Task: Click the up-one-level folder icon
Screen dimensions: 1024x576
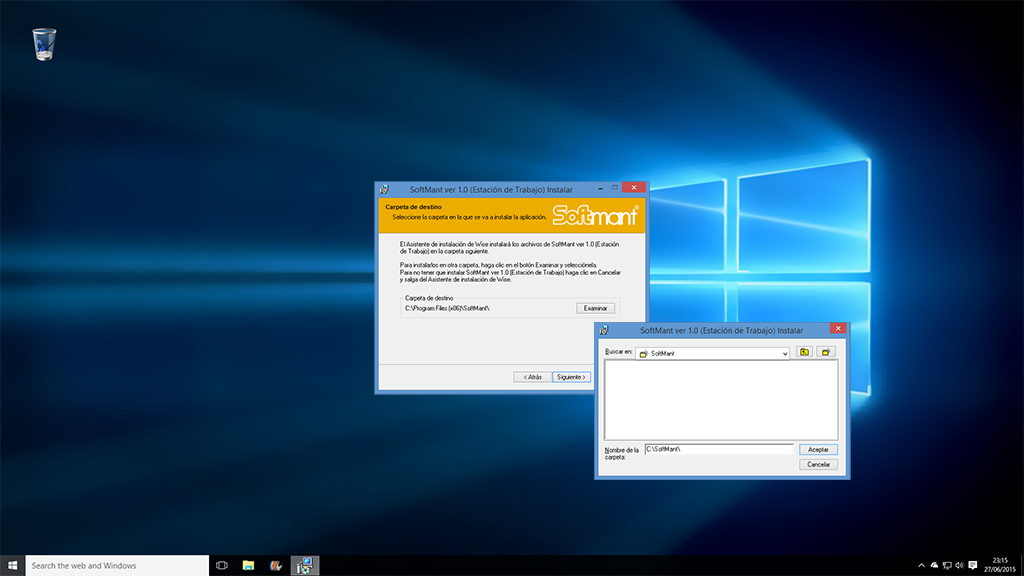Action: 806,353
